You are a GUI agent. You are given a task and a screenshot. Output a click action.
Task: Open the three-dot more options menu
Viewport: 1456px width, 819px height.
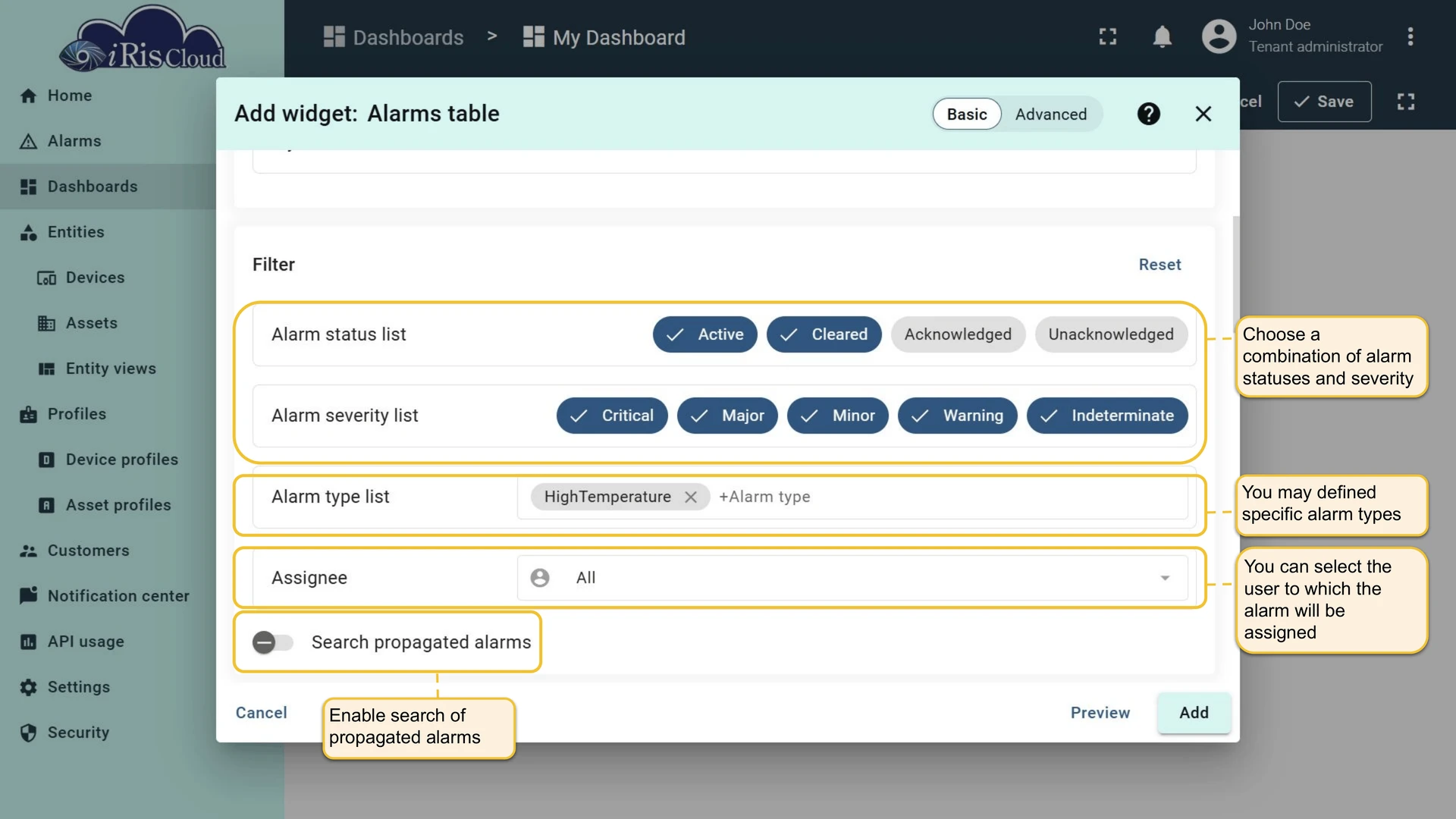tap(1410, 36)
